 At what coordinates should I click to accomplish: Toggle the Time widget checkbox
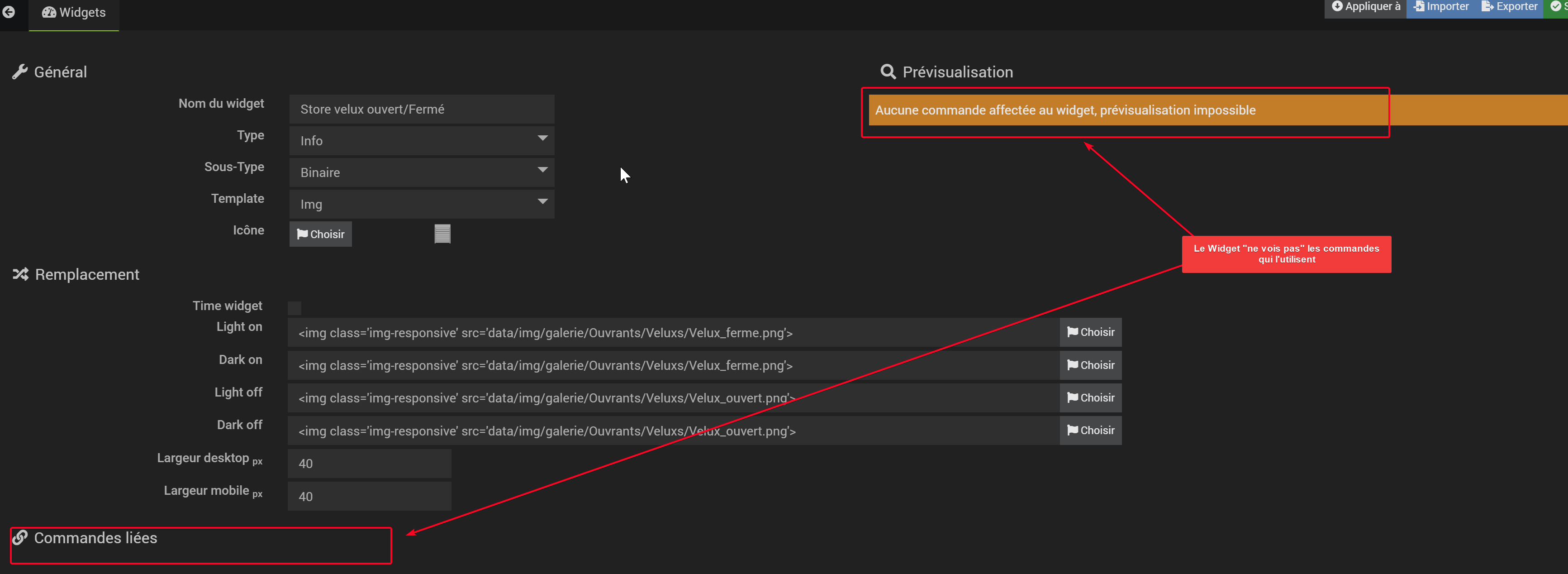coord(295,308)
